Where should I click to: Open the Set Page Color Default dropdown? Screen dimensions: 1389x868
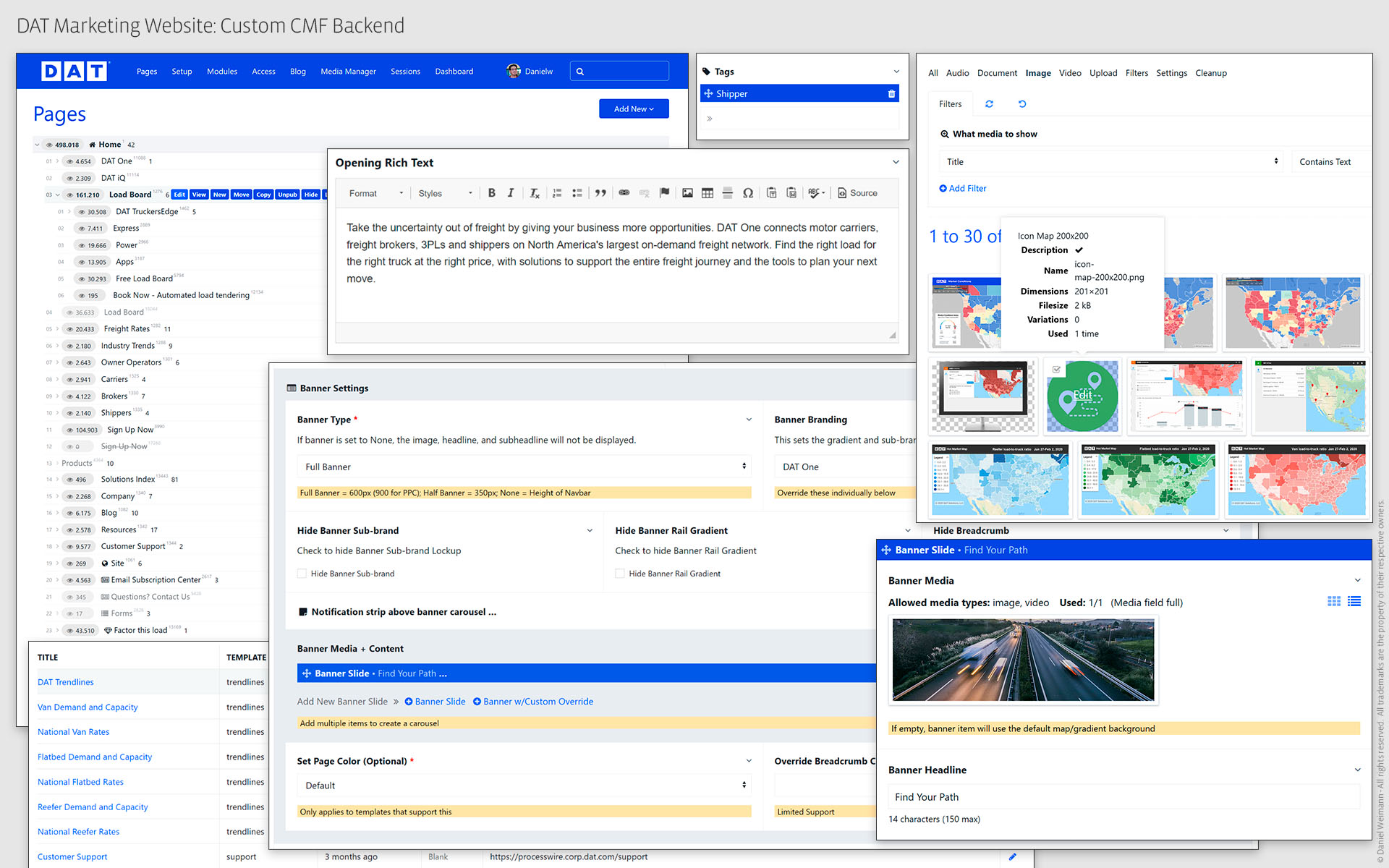[524, 786]
